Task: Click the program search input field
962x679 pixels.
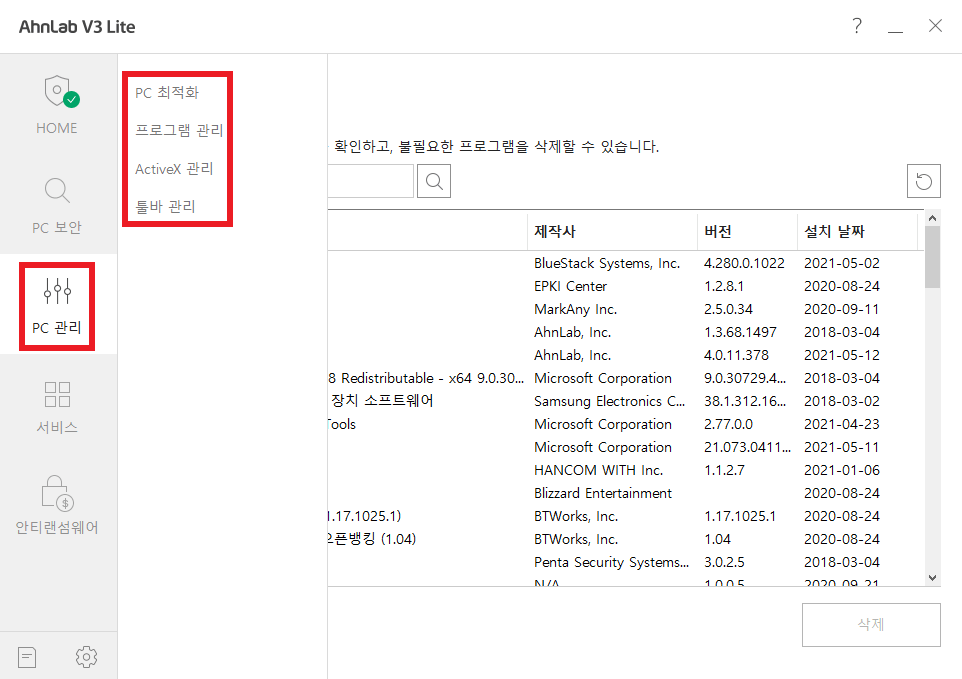Action: (x=370, y=181)
